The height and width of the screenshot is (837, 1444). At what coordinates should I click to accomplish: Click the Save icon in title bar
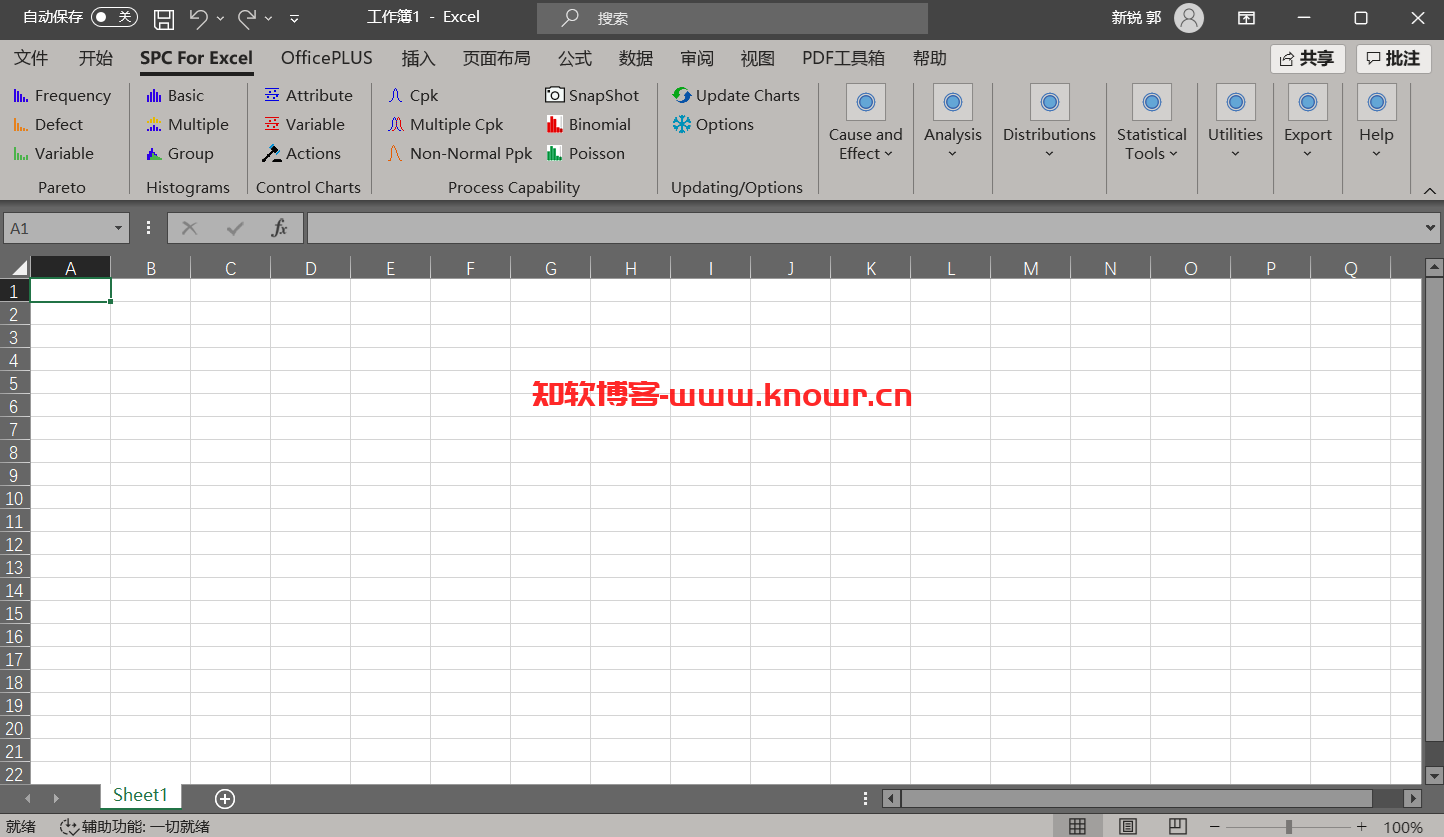pos(164,18)
